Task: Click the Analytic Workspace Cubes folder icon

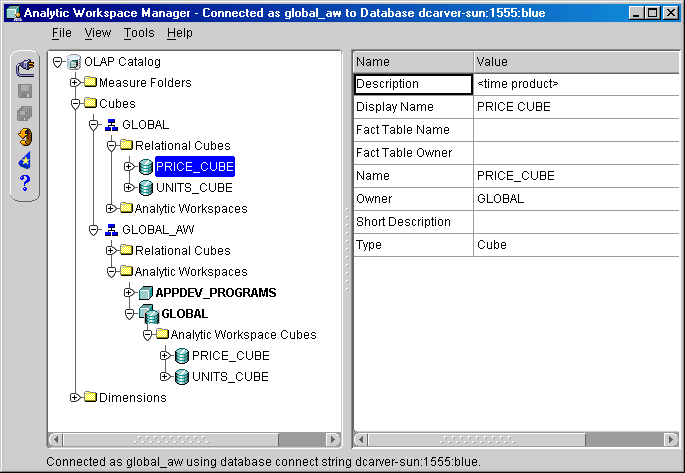Action: (x=162, y=334)
